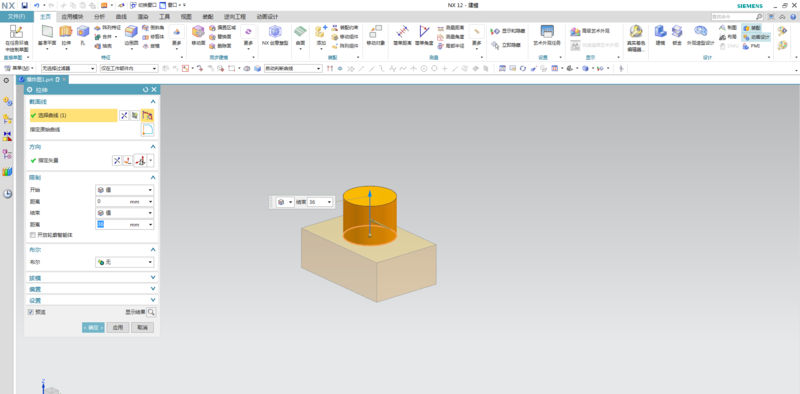Expand the 拔模 draft section

pyautogui.click(x=92, y=277)
